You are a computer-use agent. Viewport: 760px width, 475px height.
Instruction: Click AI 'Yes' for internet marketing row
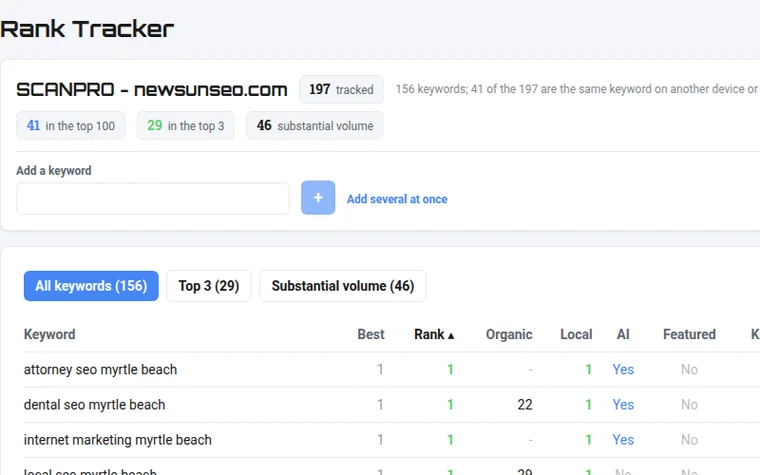coord(623,440)
